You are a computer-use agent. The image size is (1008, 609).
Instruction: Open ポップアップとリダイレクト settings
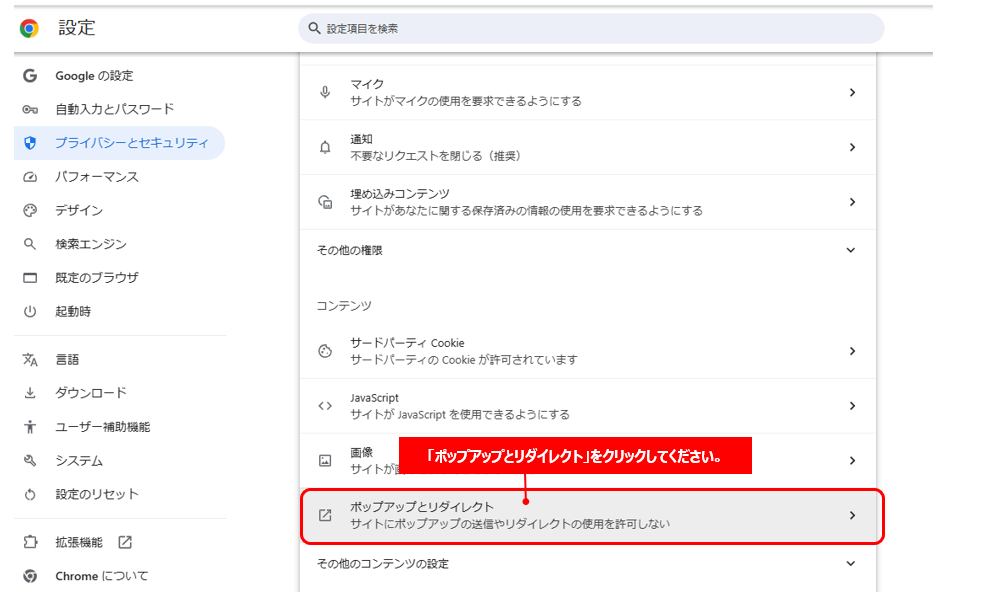(x=588, y=516)
